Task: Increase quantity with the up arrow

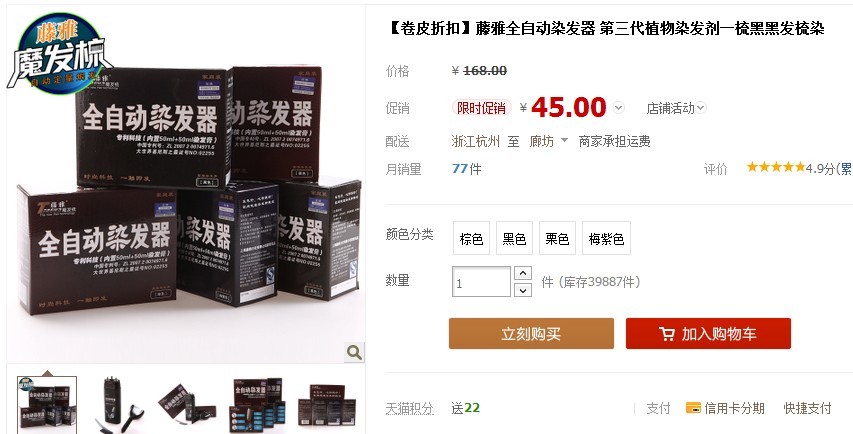Action: [522, 273]
